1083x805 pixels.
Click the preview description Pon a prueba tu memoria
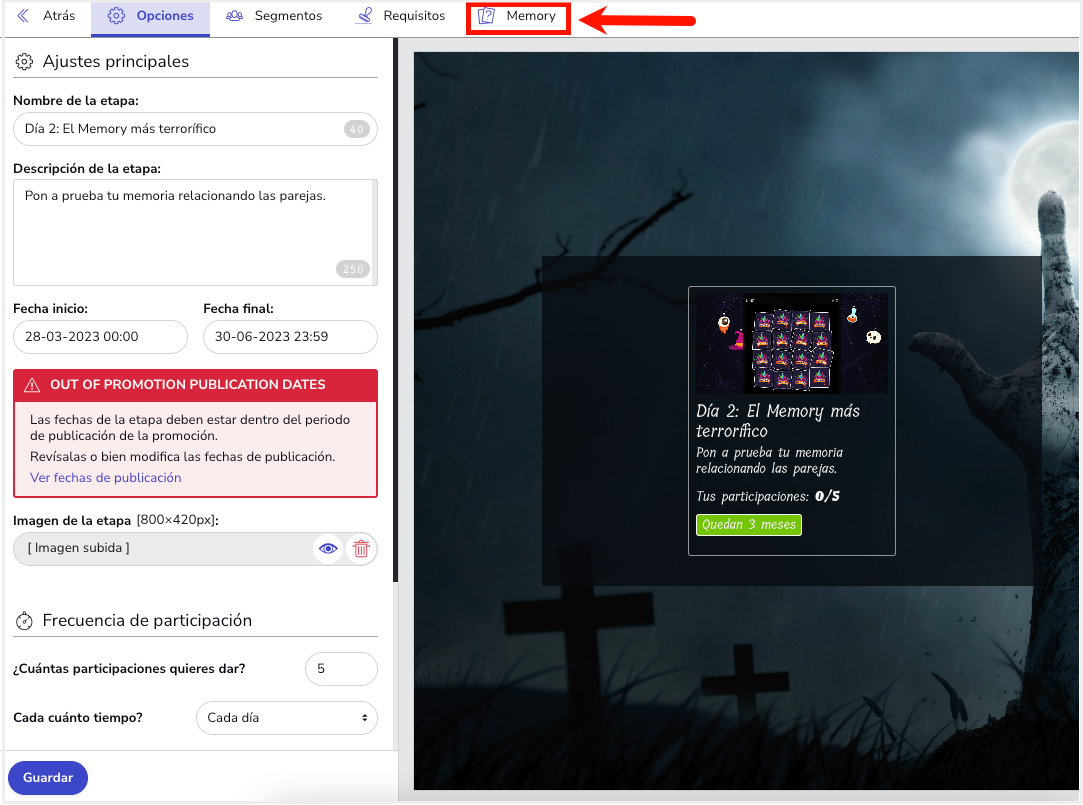[769, 460]
